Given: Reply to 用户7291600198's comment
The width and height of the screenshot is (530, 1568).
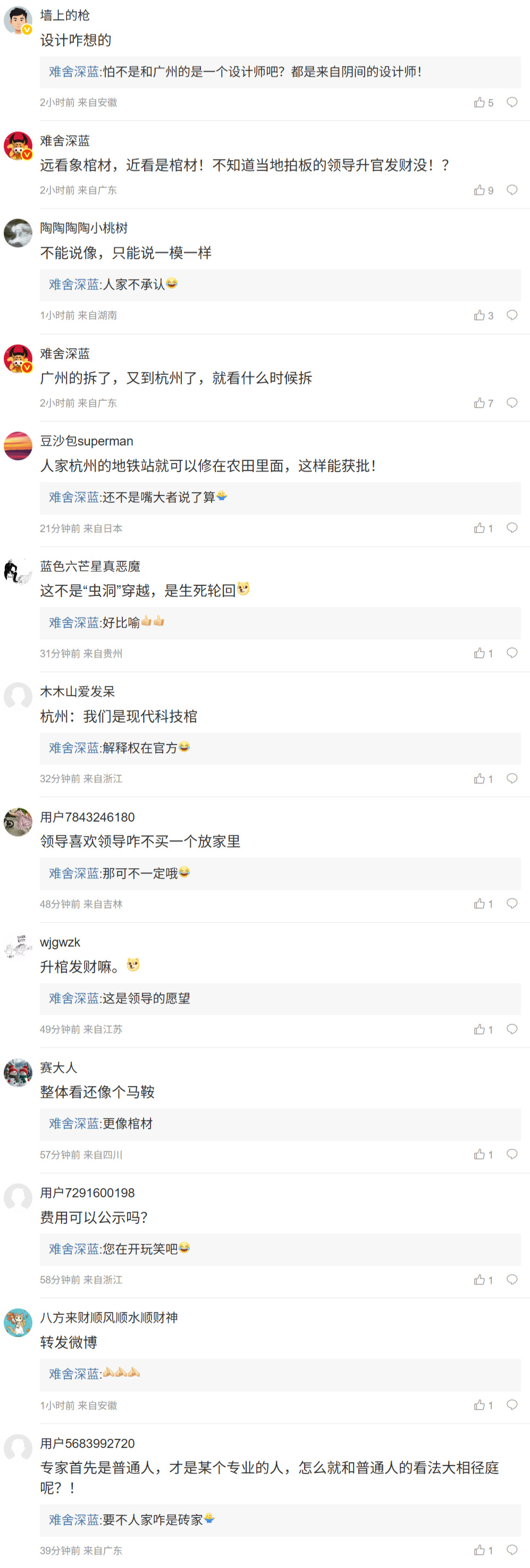Looking at the screenshot, I should coord(512,1279).
